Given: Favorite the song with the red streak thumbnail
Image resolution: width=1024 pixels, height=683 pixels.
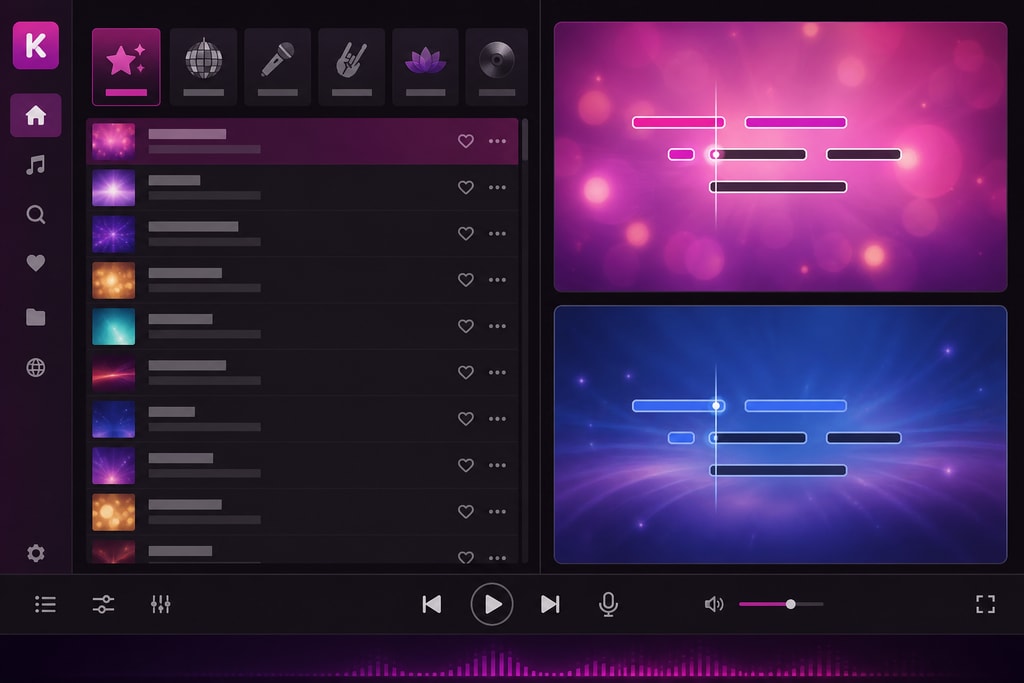Looking at the screenshot, I should [466, 372].
